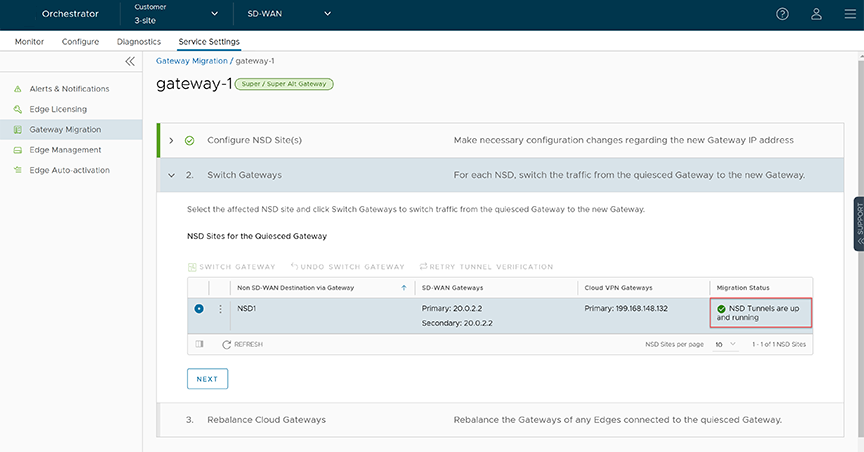Open the Customer 3-site dropdown
The width and height of the screenshot is (864, 452).
[x=176, y=14]
